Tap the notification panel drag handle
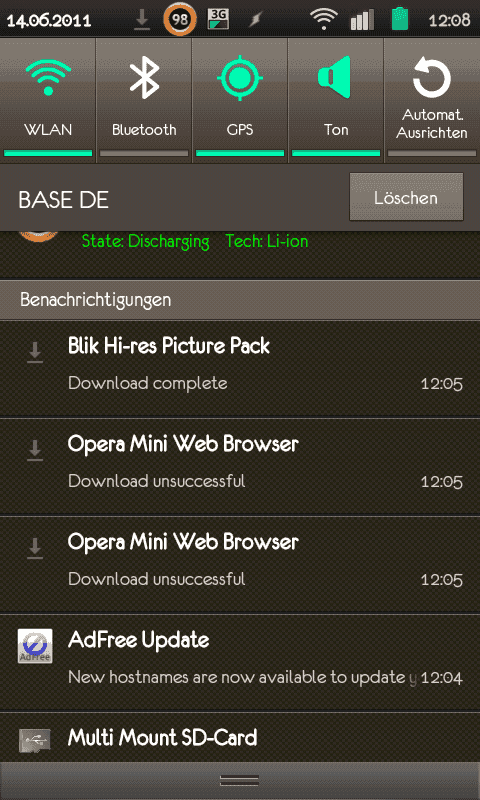Screen dimensions: 480x800 (240, 781)
